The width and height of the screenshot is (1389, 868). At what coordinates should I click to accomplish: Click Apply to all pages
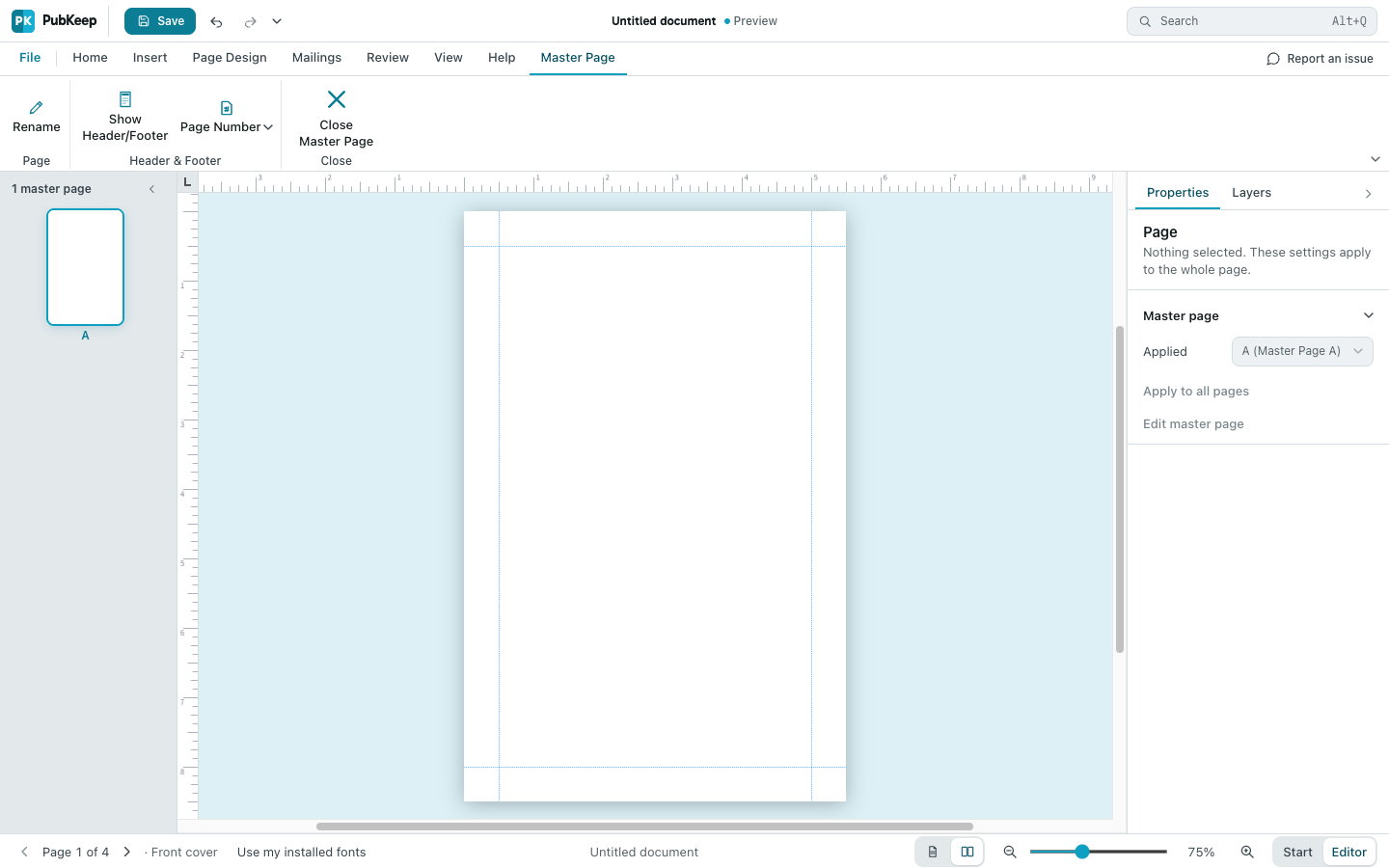tap(1196, 392)
